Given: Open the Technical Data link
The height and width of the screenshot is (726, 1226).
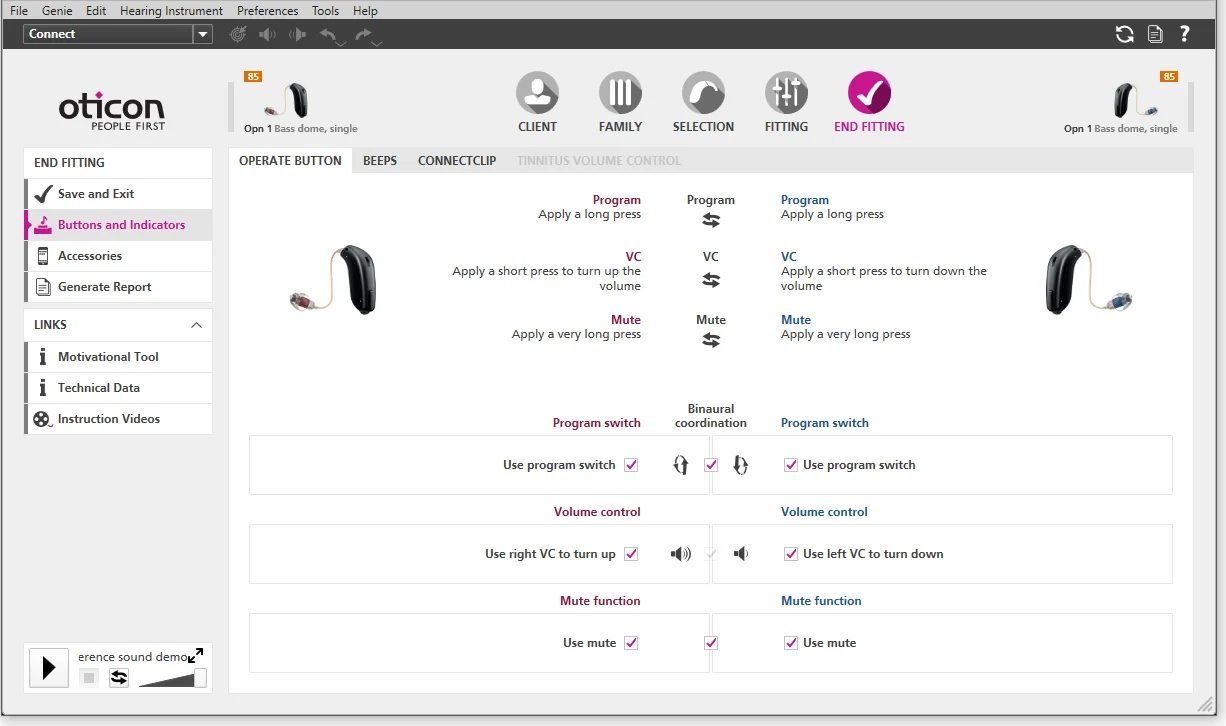Looking at the screenshot, I should point(119,388).
